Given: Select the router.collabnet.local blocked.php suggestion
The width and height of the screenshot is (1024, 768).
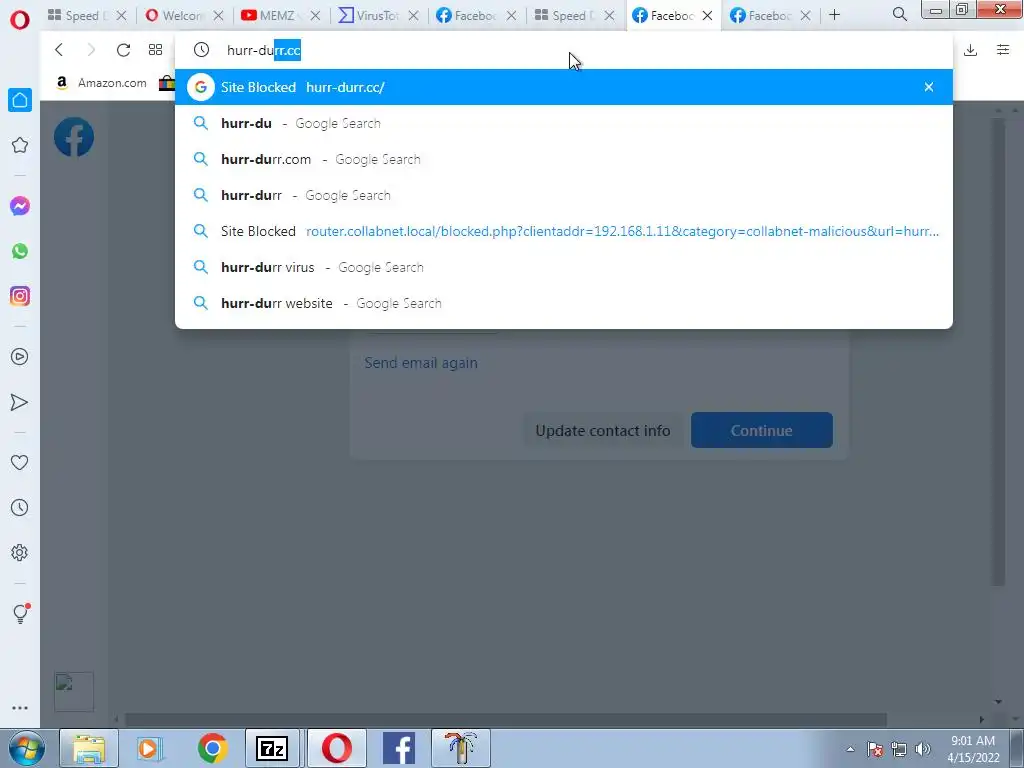Looking at the screenshot, I should tap(564, 231).
